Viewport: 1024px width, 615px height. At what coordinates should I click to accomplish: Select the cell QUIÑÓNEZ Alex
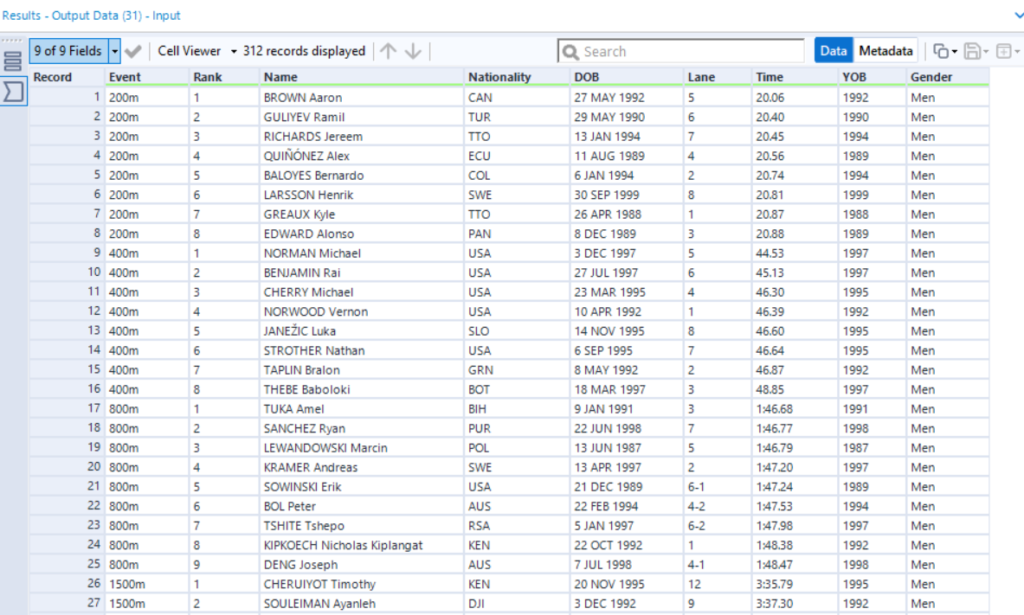[x=362, y=156]
